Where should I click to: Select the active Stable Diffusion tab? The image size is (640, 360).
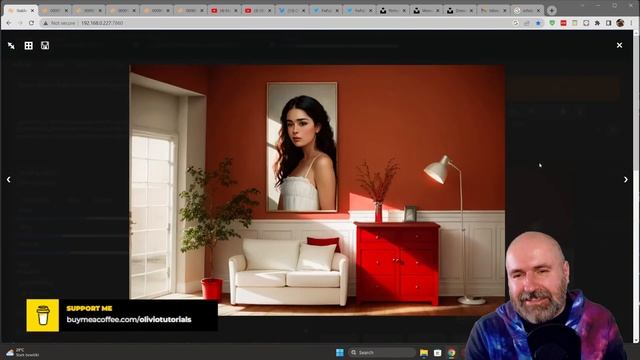point(20,11)
